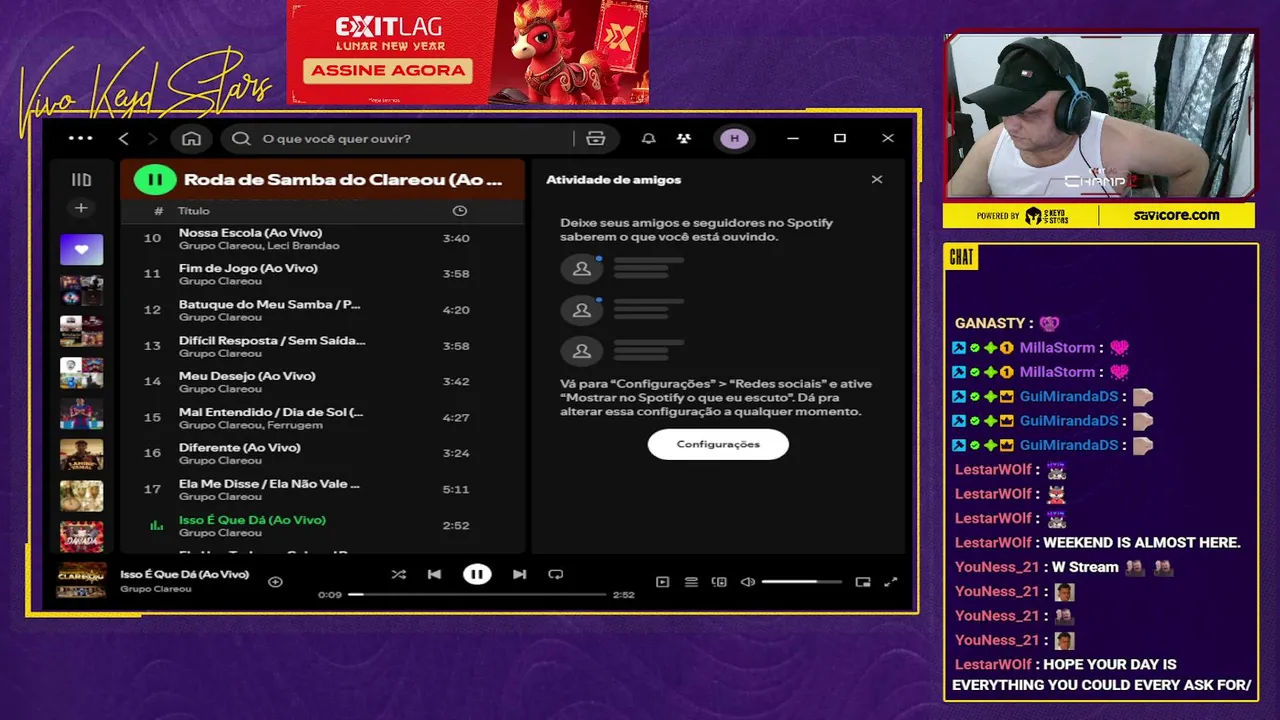Viewport: 1280px width, 720px height.
Task: Click 'YouNess_21' on the 'W Stream' message
Action: pos(997,567)
